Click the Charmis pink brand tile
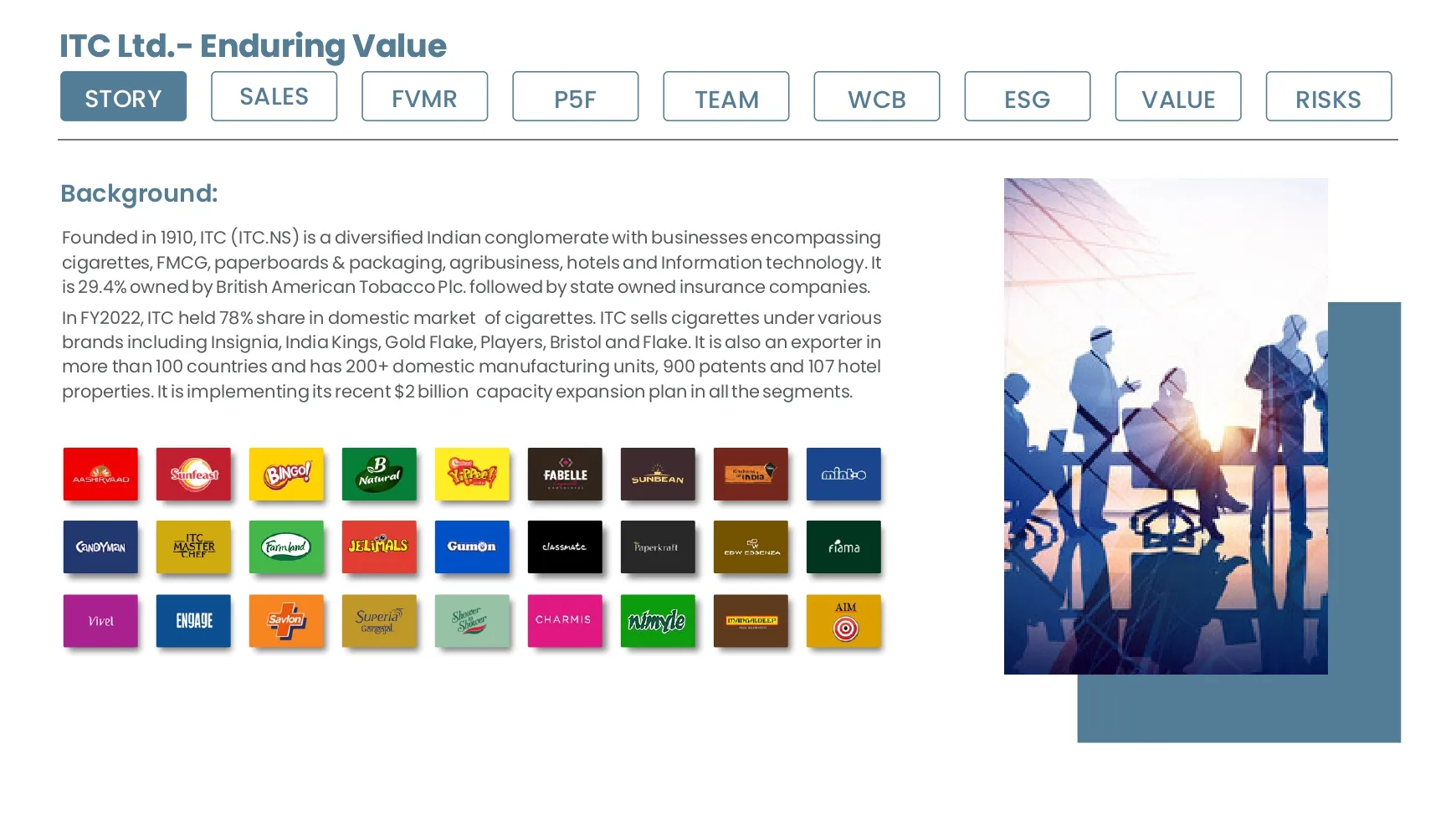Viewport: 1456px width, 816px height. point(565,621)
